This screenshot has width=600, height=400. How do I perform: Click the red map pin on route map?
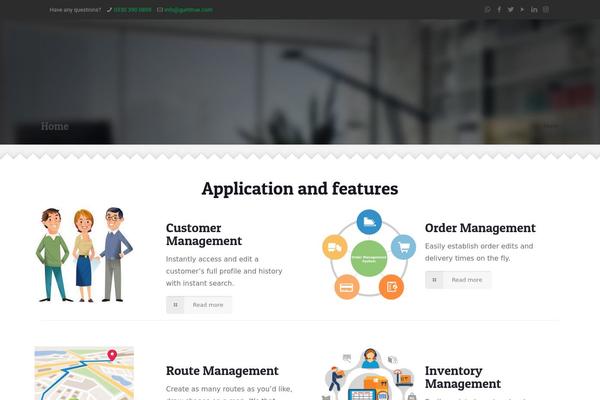[112, 355]
